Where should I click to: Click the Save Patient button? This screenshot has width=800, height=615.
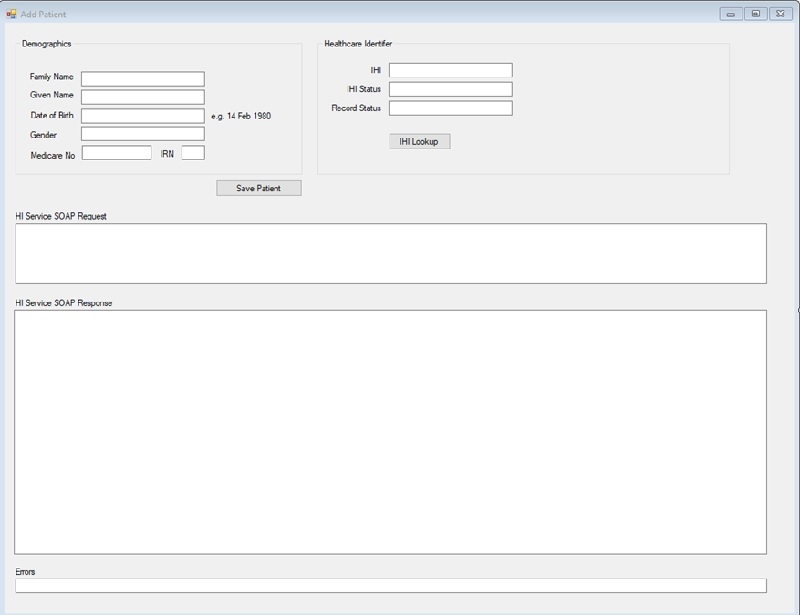(258, 188)
